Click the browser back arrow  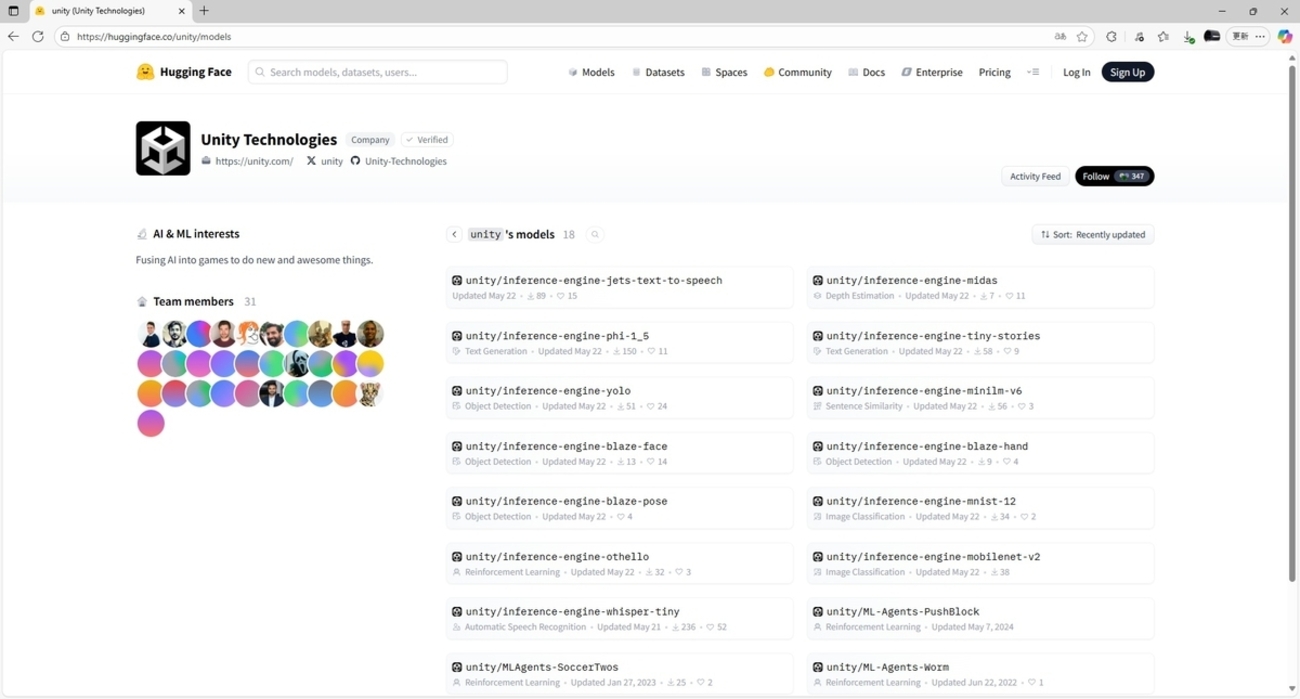click(13, 36)
